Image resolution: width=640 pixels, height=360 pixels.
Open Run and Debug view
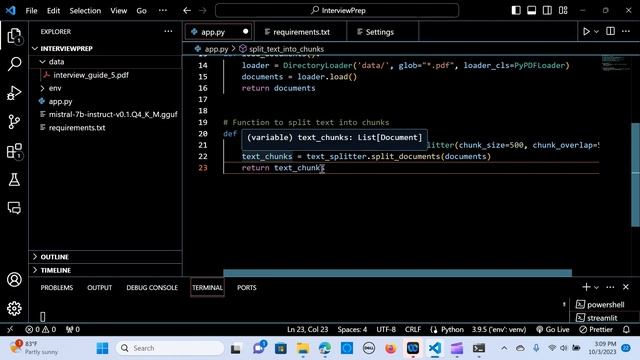pos(14,93)
